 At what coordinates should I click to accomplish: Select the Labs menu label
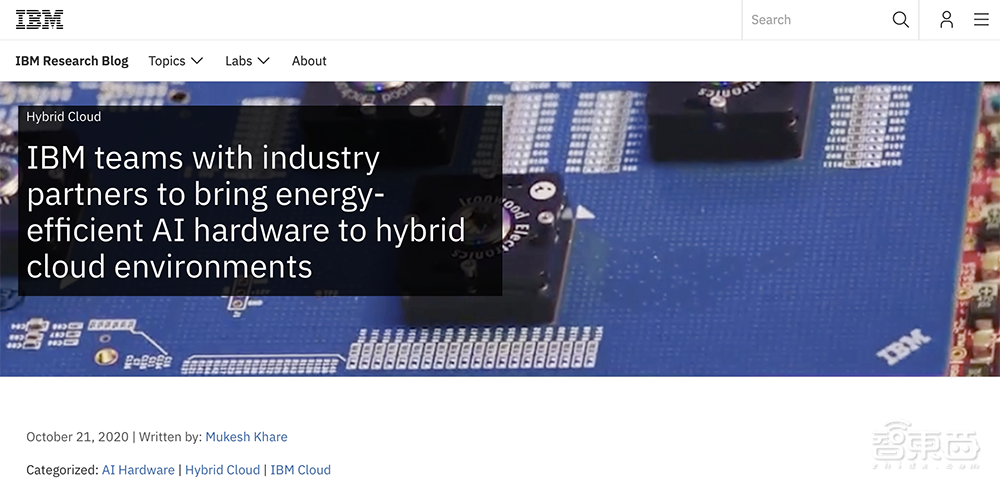coord(239,61)
